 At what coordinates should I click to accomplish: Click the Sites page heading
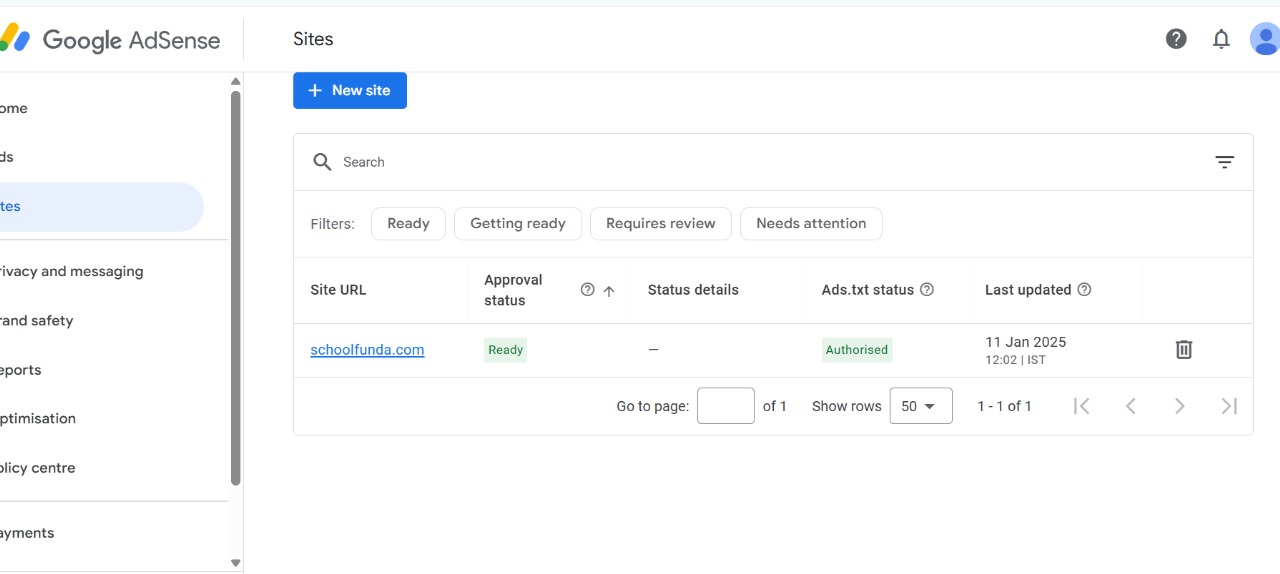point(313,39)
